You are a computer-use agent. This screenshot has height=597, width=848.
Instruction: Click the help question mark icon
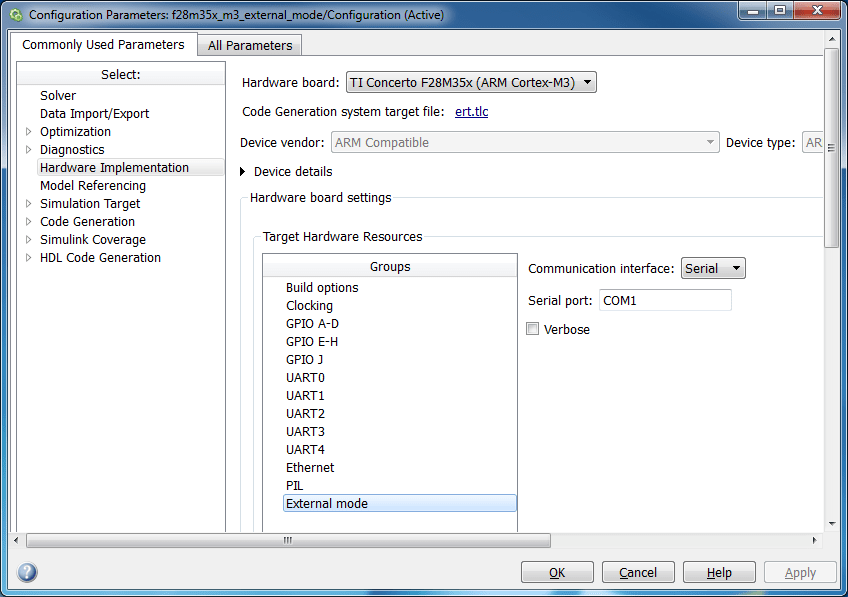pyautogui.click(x=27, y=572)
